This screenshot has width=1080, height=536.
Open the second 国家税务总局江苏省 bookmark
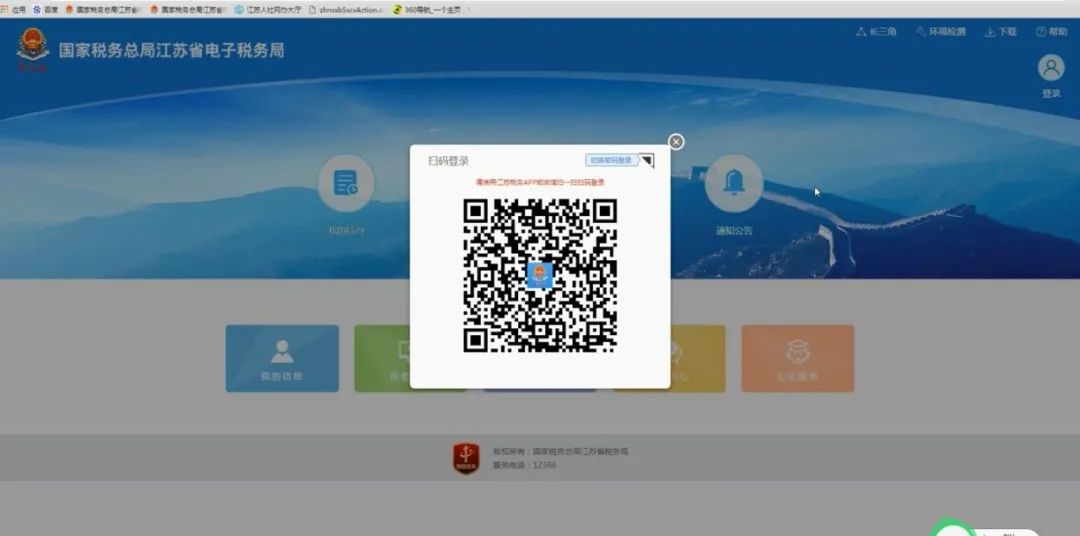[x=189, y=10]
